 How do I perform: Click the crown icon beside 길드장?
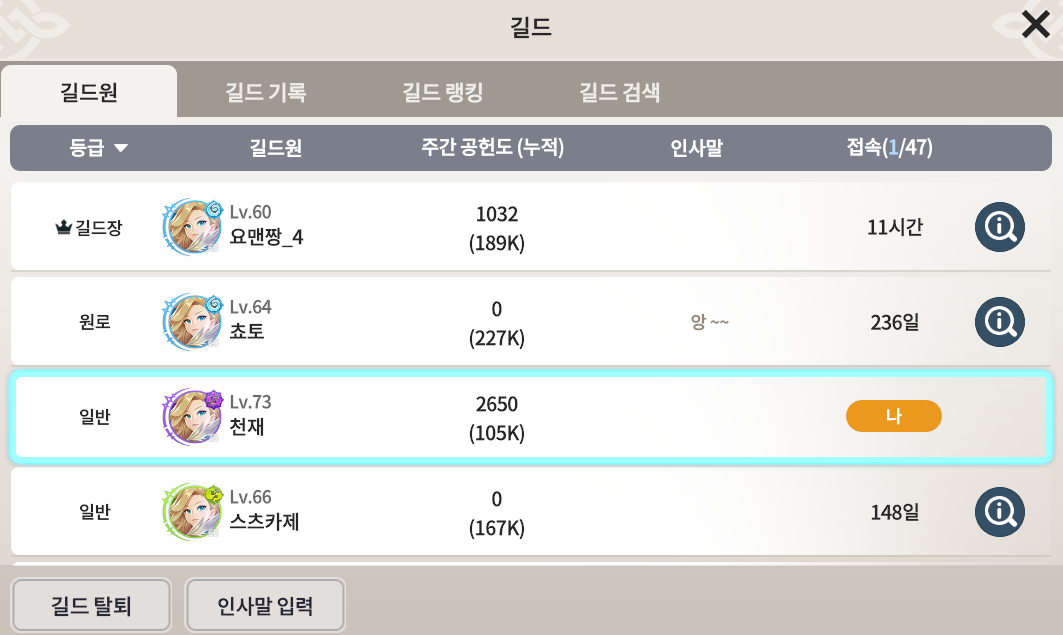point(63,228)
